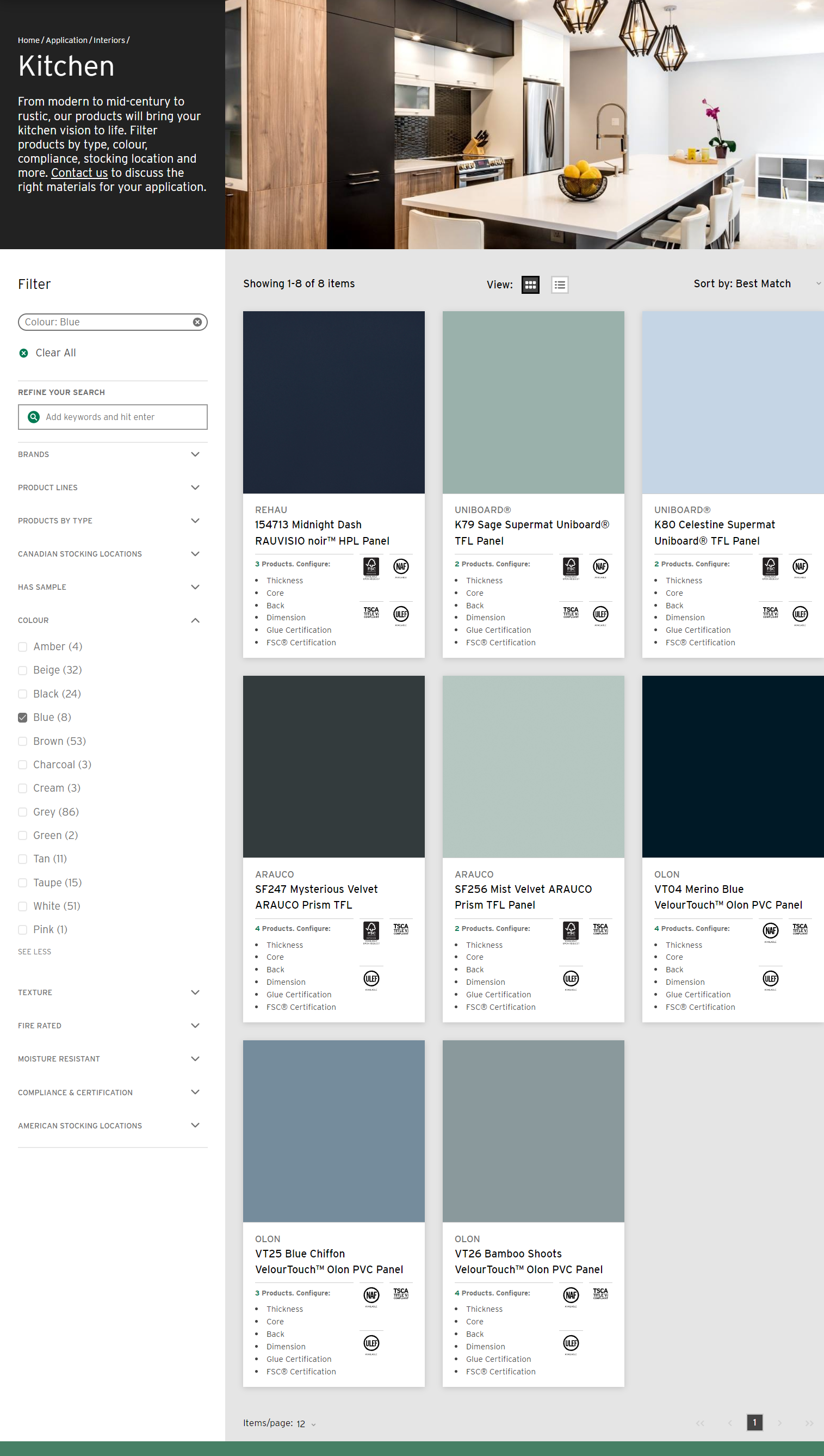The height and width of the screenshot is (1456, 824).
Task: Click Clear All filters
Action: point(55,353)
